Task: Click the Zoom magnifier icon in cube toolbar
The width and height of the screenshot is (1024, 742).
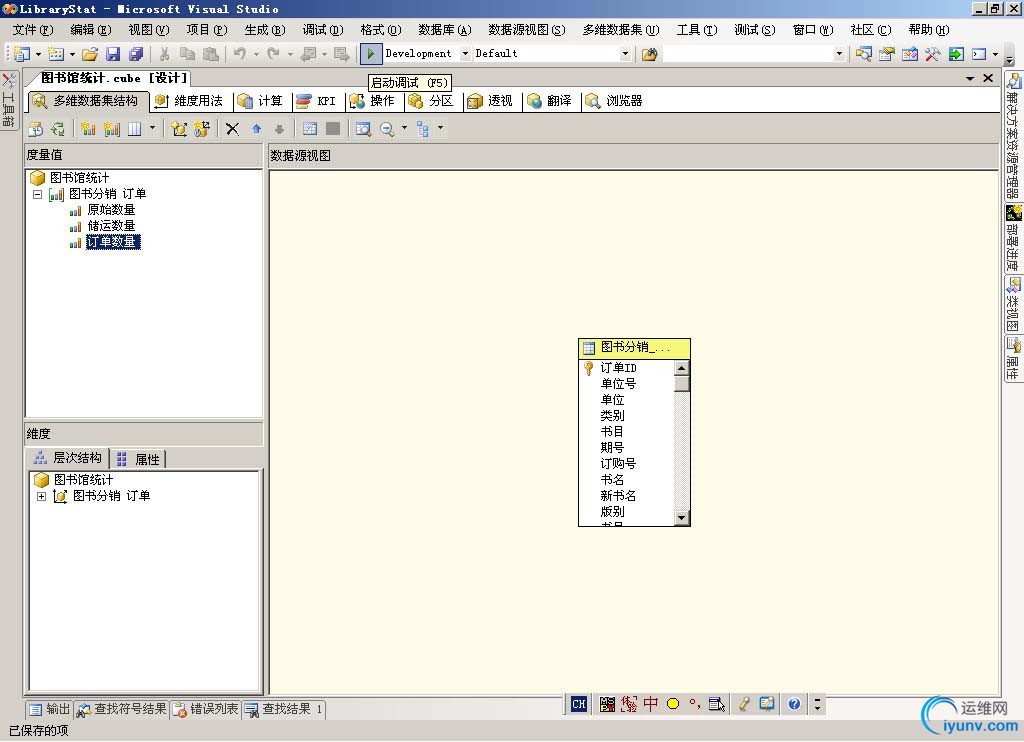Action: [387, 129]
